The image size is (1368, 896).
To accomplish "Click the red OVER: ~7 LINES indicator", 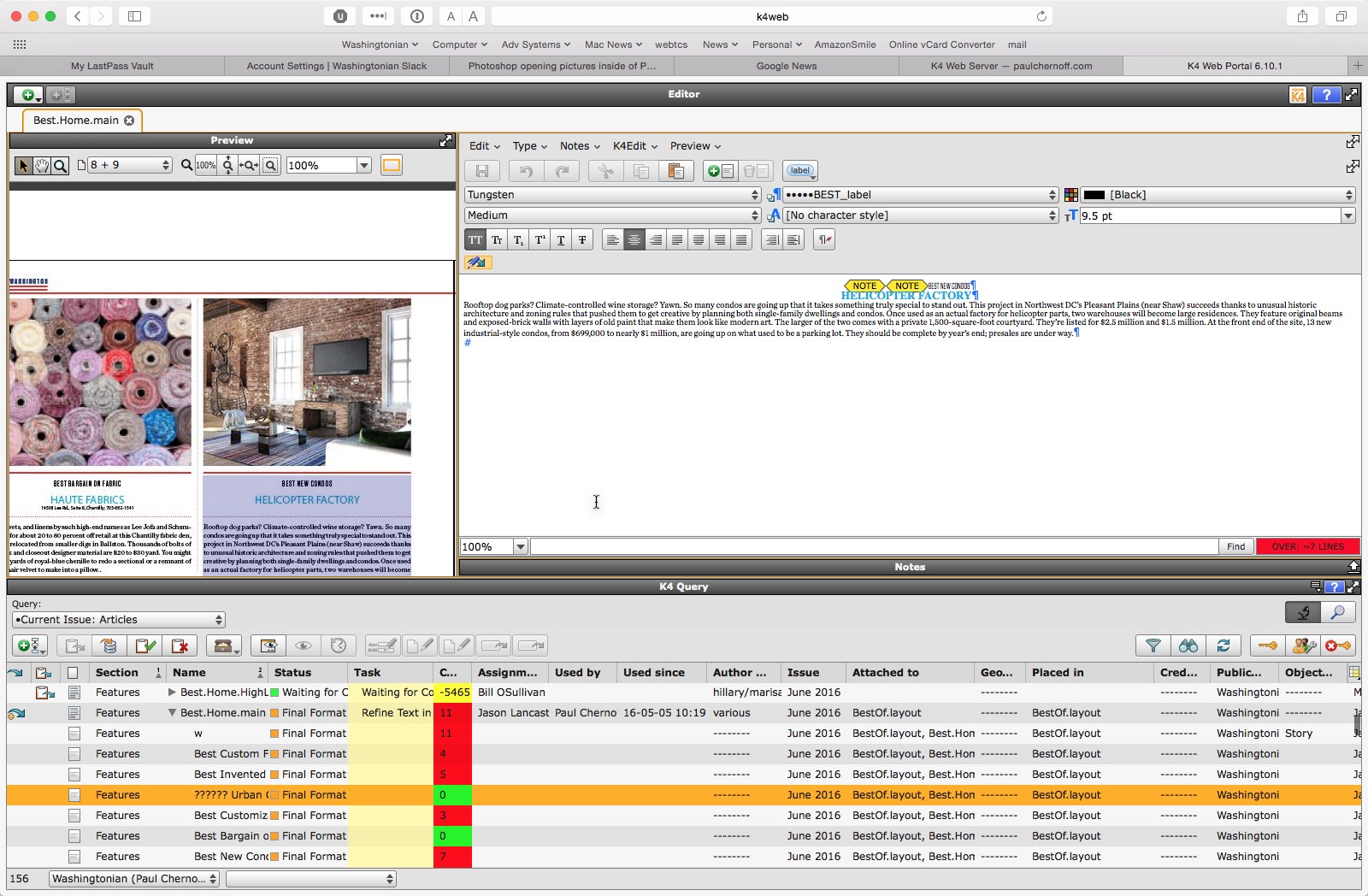I will (1307, 546).
